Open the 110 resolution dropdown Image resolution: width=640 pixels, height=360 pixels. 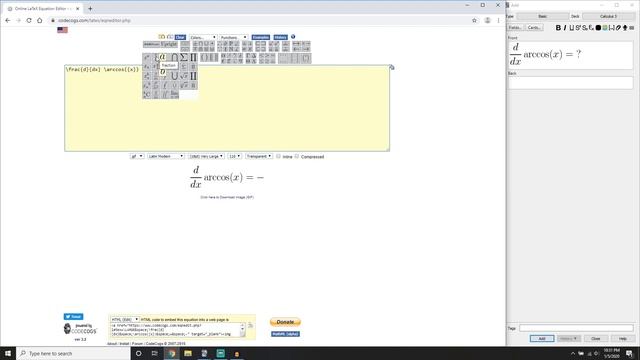[235, 156]
